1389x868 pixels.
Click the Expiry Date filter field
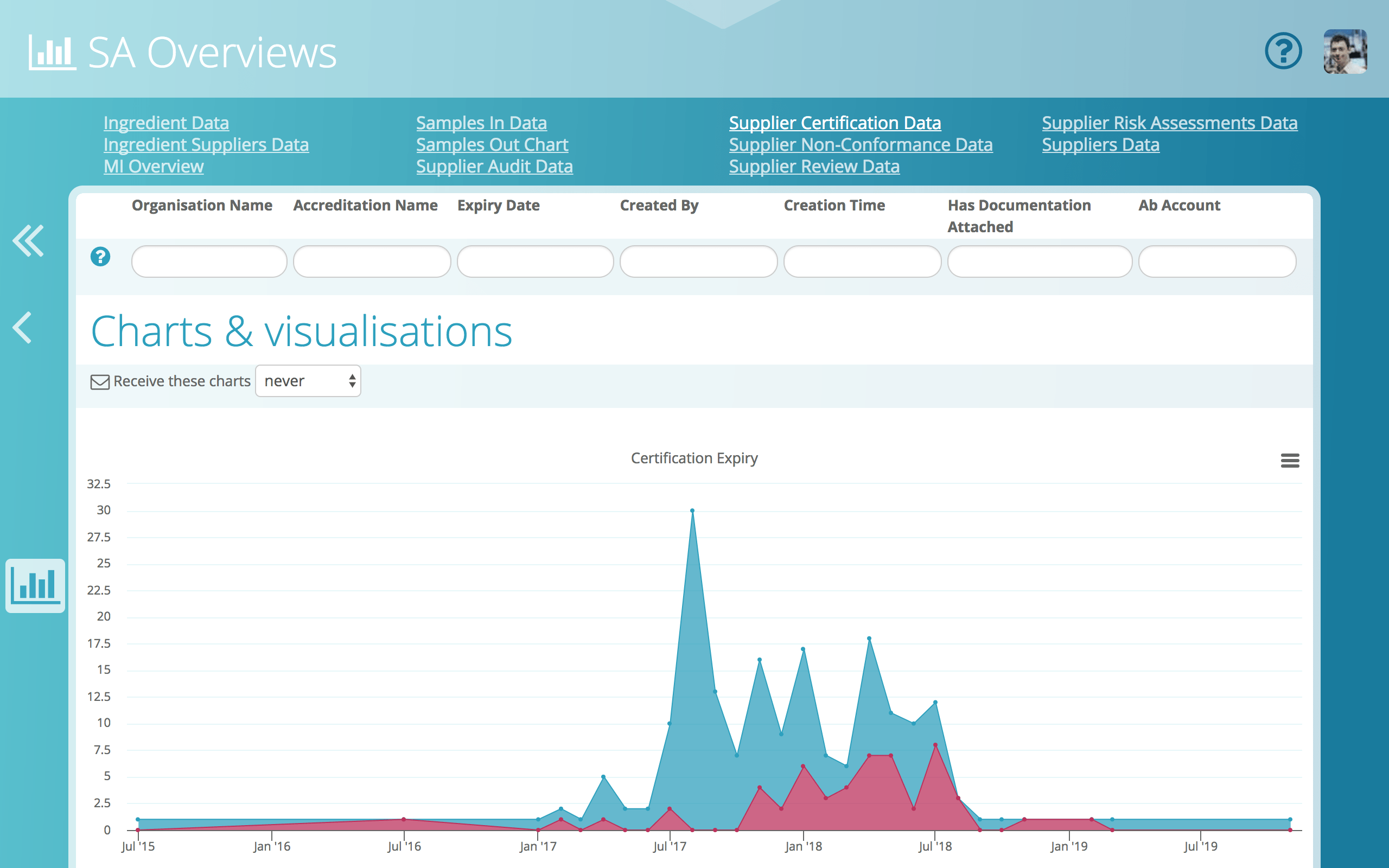point(534,261)
